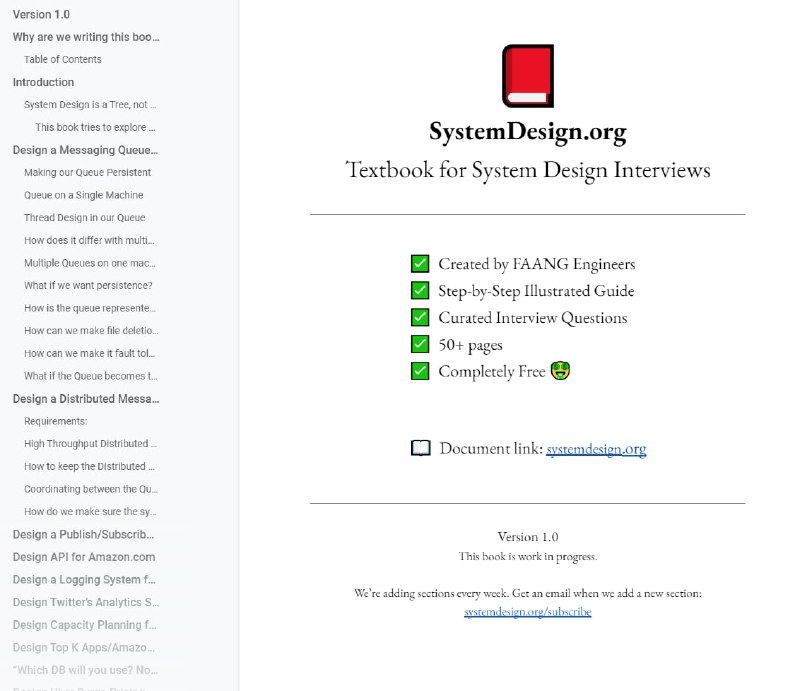800x691 pixels.
Task: Open the systemdesign.org document link
Action: [596, 449]
